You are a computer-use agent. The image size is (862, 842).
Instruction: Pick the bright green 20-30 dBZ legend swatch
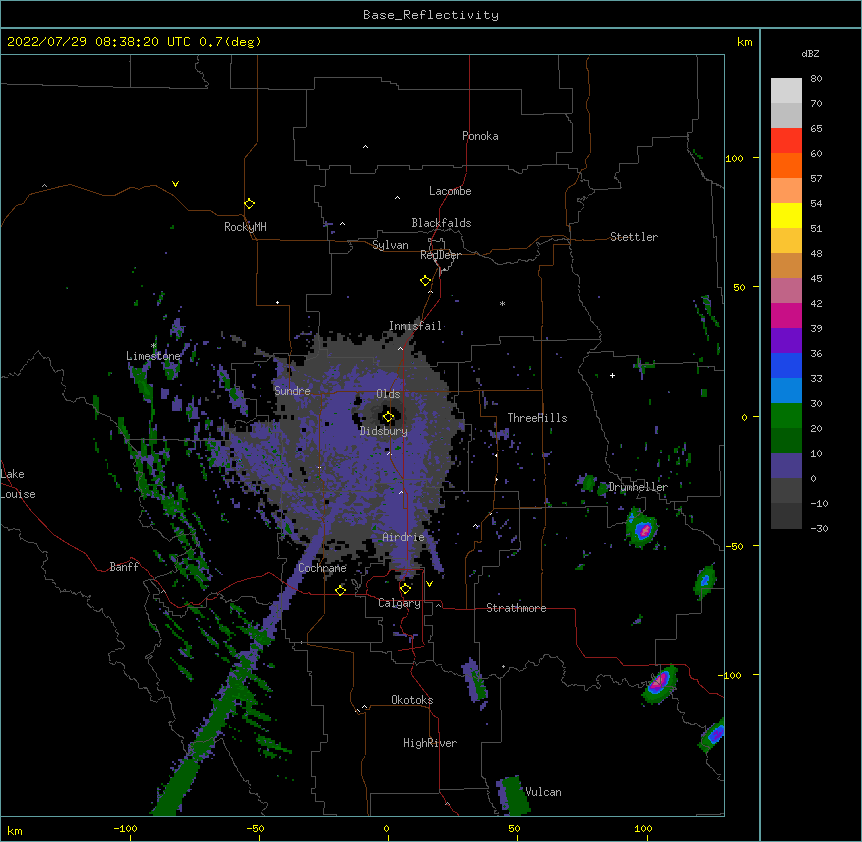click(x=786, y=416)
